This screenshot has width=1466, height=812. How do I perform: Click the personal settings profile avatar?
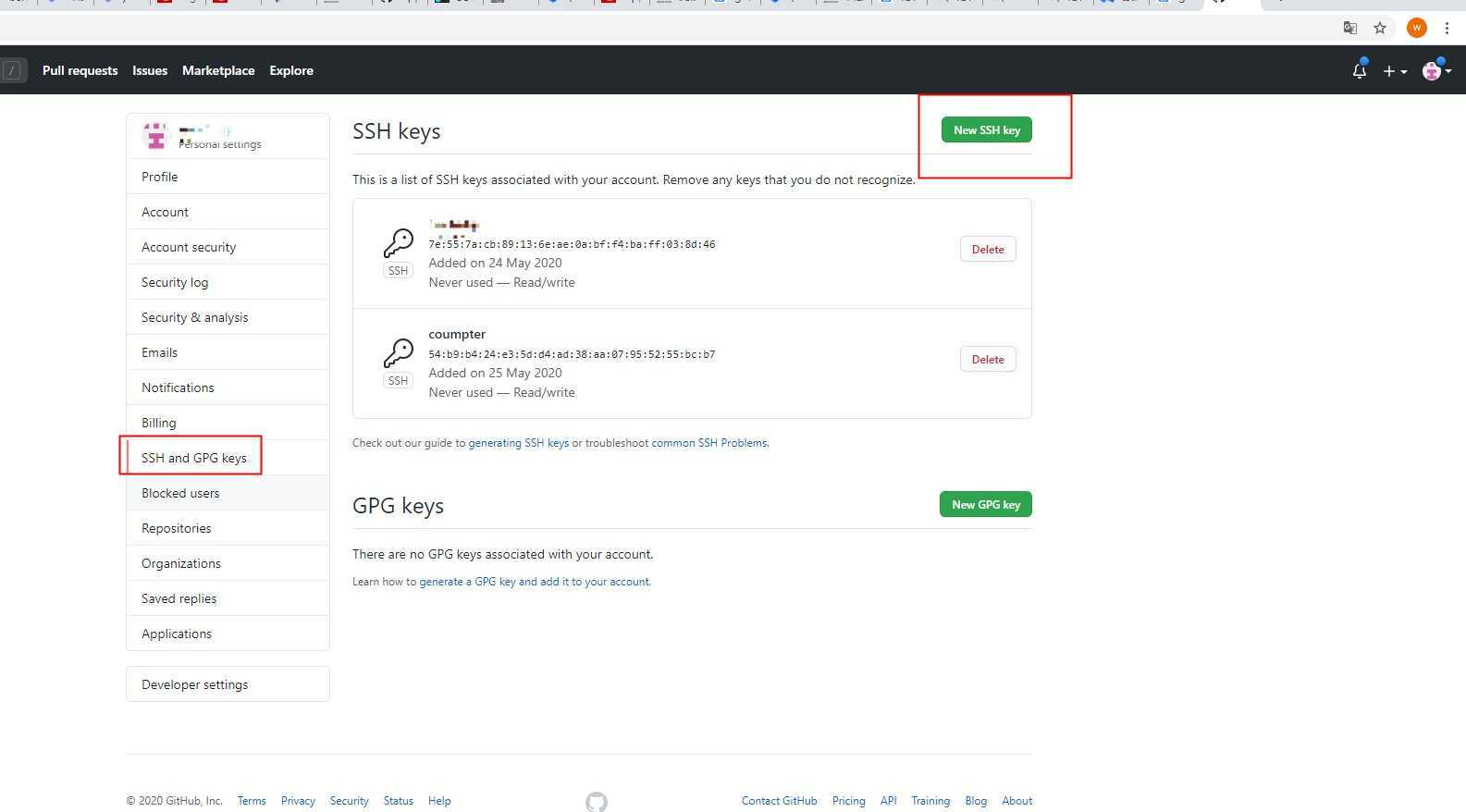tap(155, 136)
